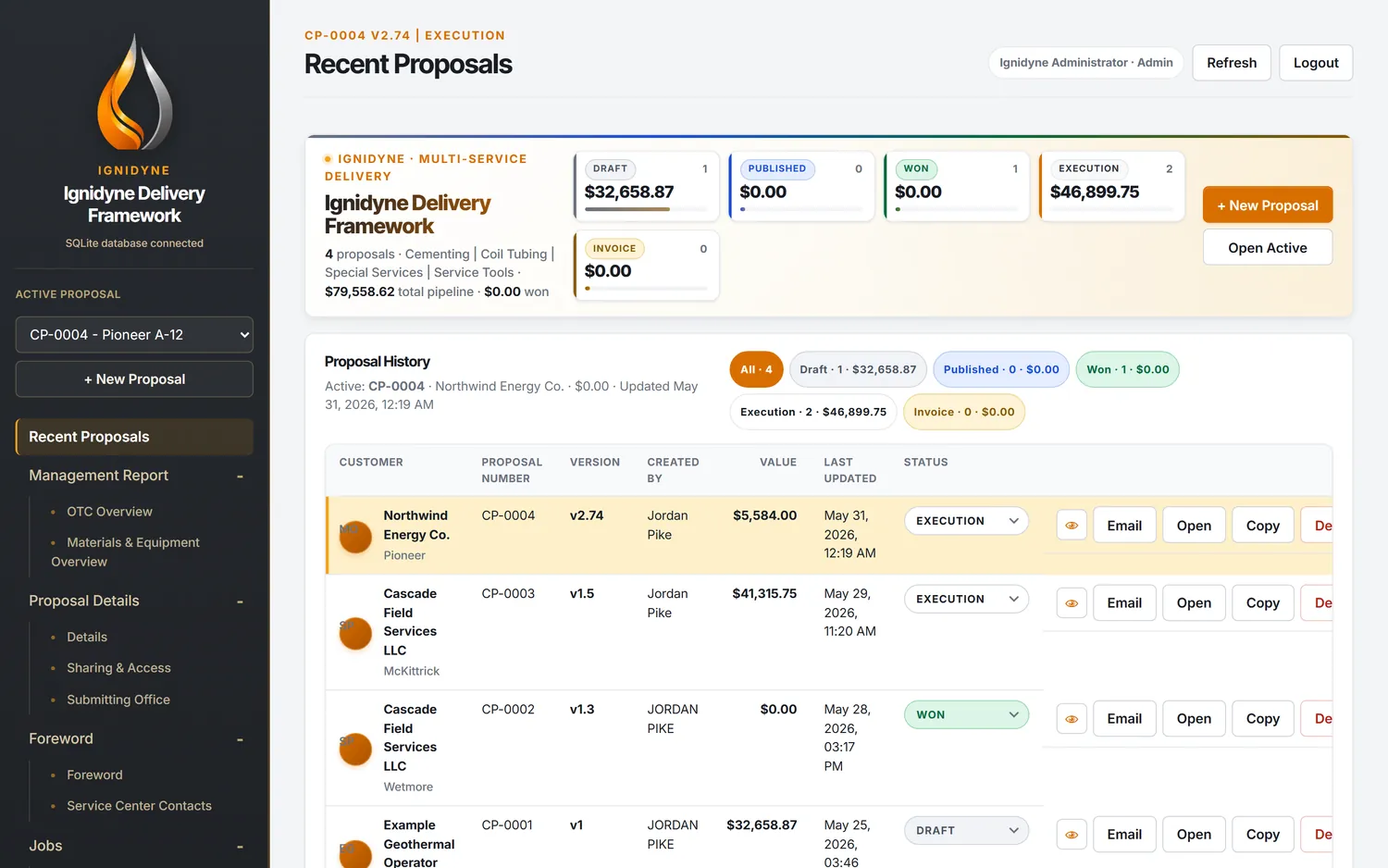Collapse the Foreword sidebar section
This screenshot has height=868, width=1388.
point(240,739)
